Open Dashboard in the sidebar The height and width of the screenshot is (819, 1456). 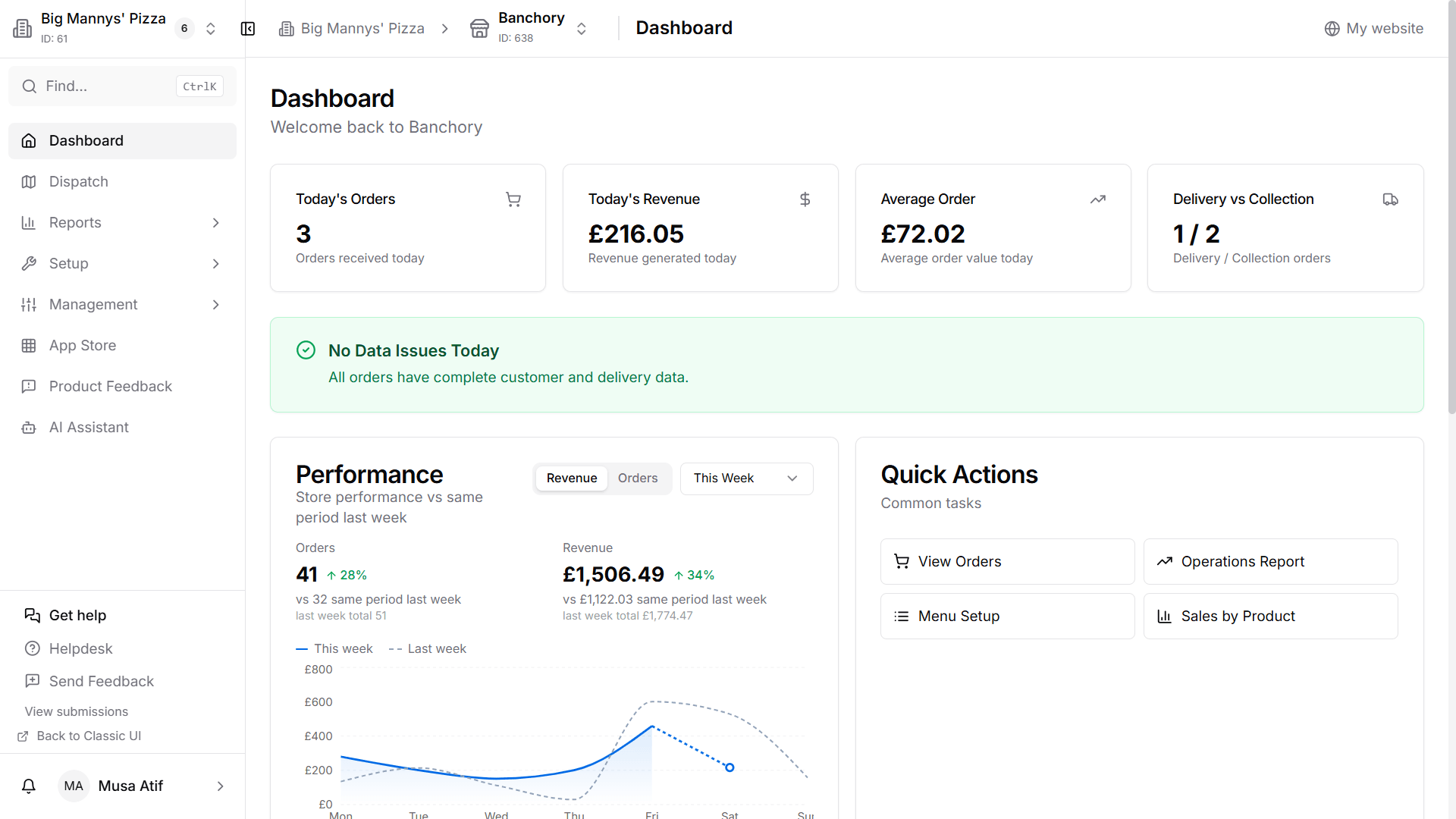tap(122, 141)
